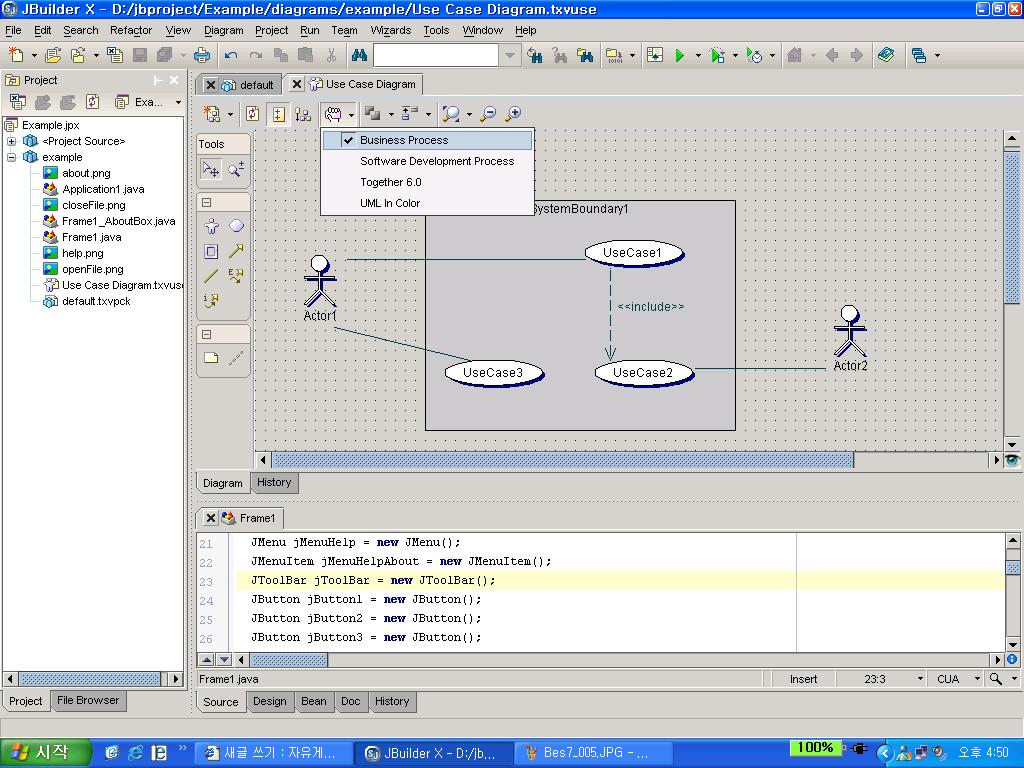Expand the Project Source tree node
The width and height of the screenshot is (1024, 768).
[x=12, y=141]
